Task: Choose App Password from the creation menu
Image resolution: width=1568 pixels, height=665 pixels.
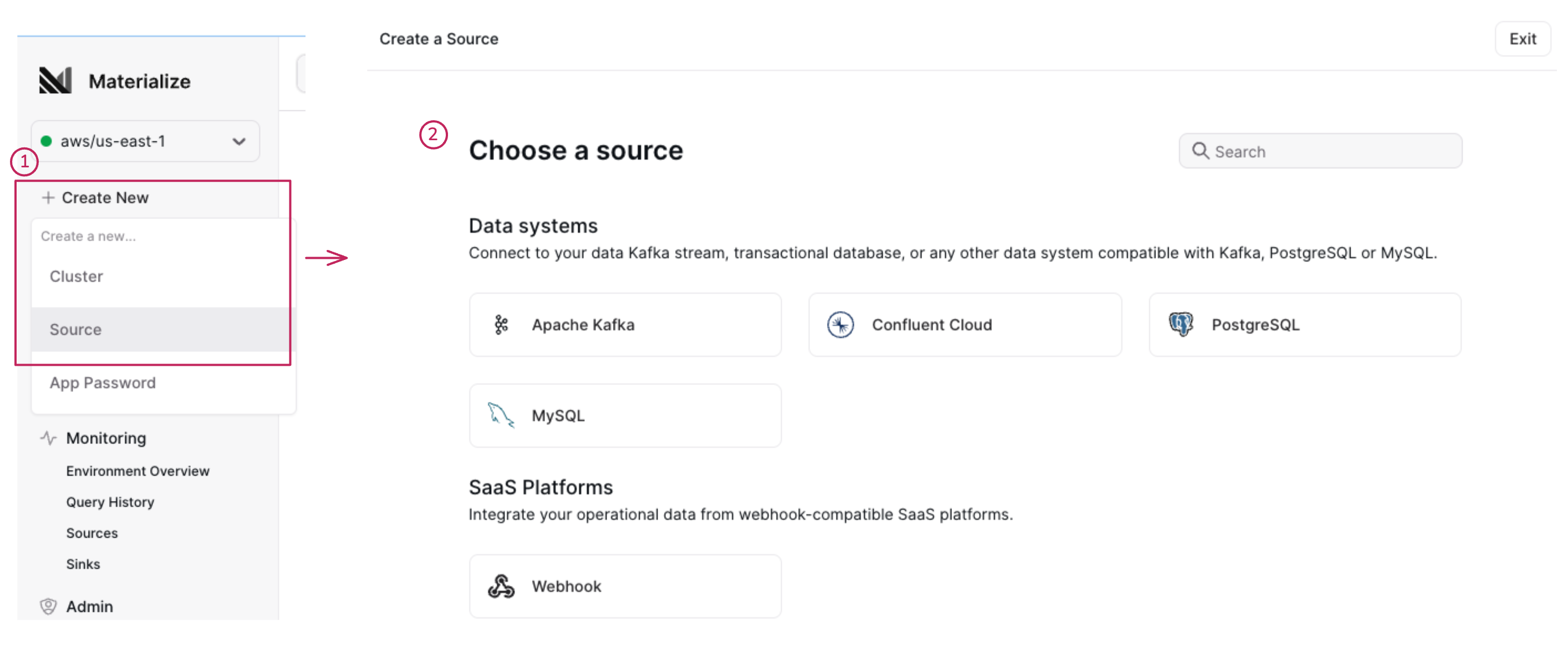Action: coord(102,383)
